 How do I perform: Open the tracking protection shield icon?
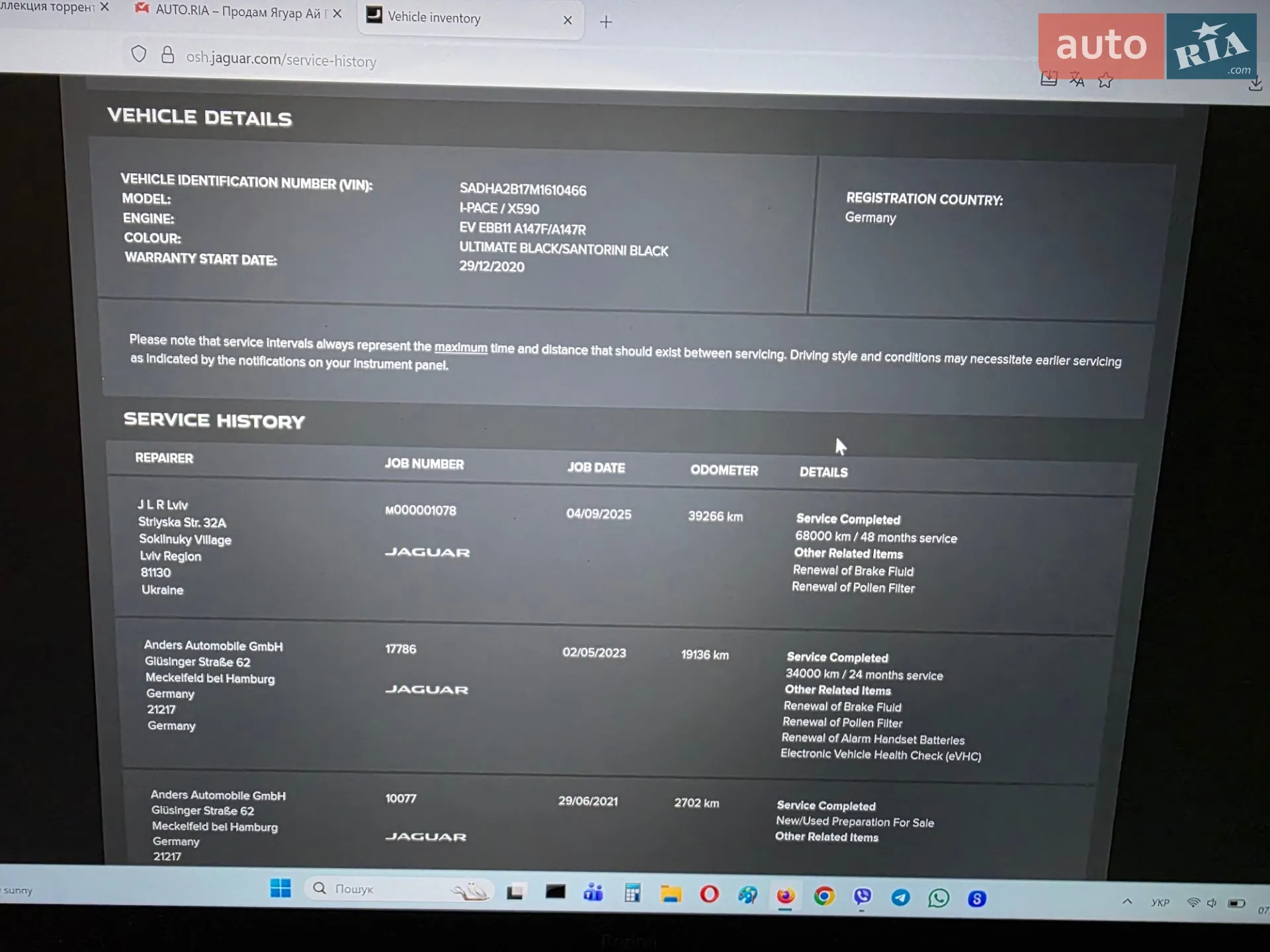(139, 54)
